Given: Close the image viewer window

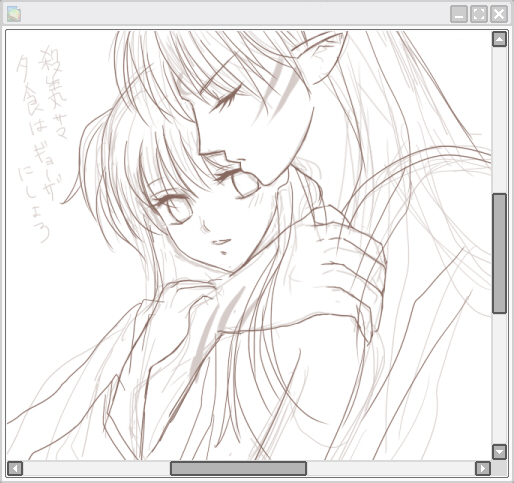Looking at the screenshot, I should (499, 14).
